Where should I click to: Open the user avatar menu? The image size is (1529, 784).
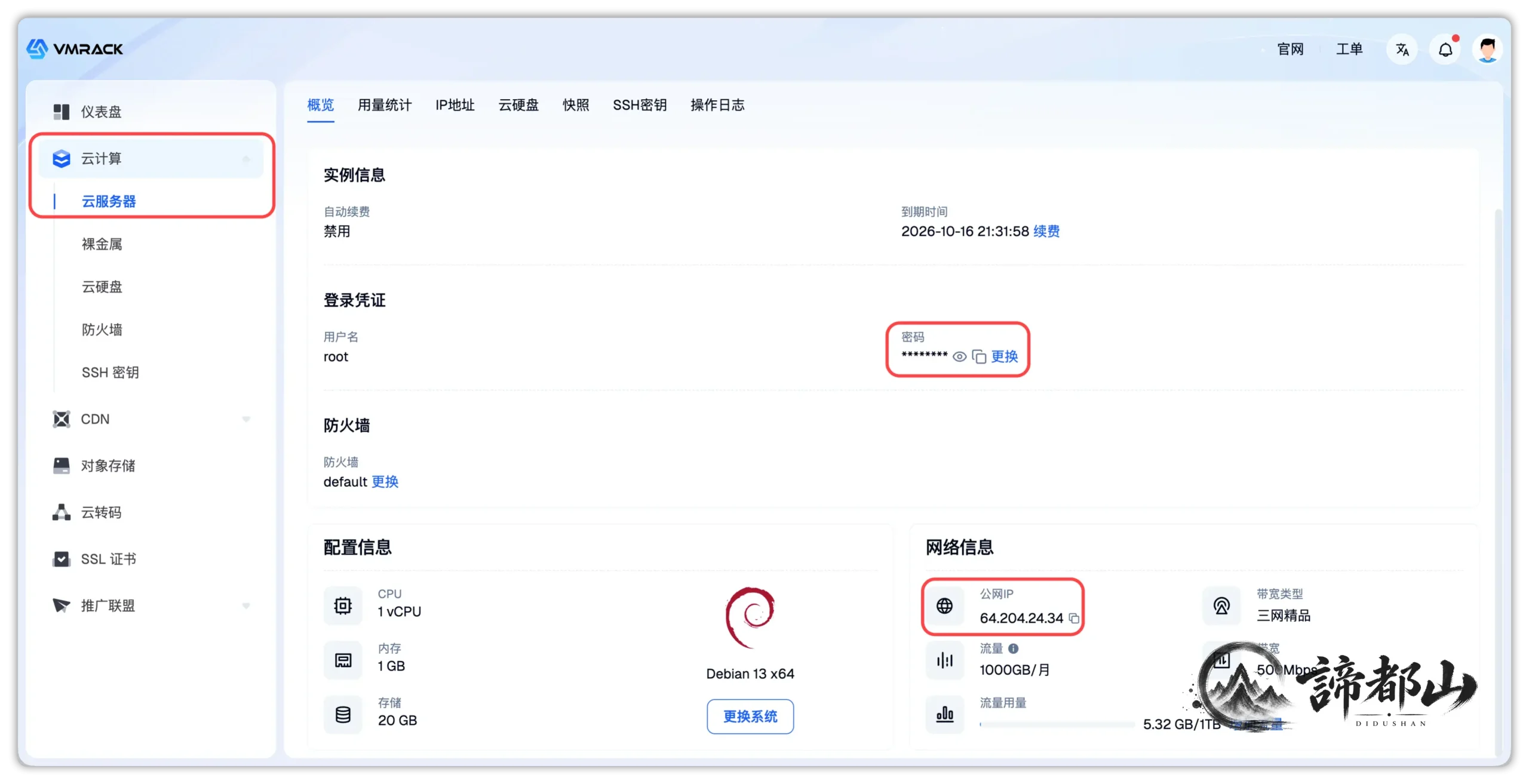point(1487,50)
